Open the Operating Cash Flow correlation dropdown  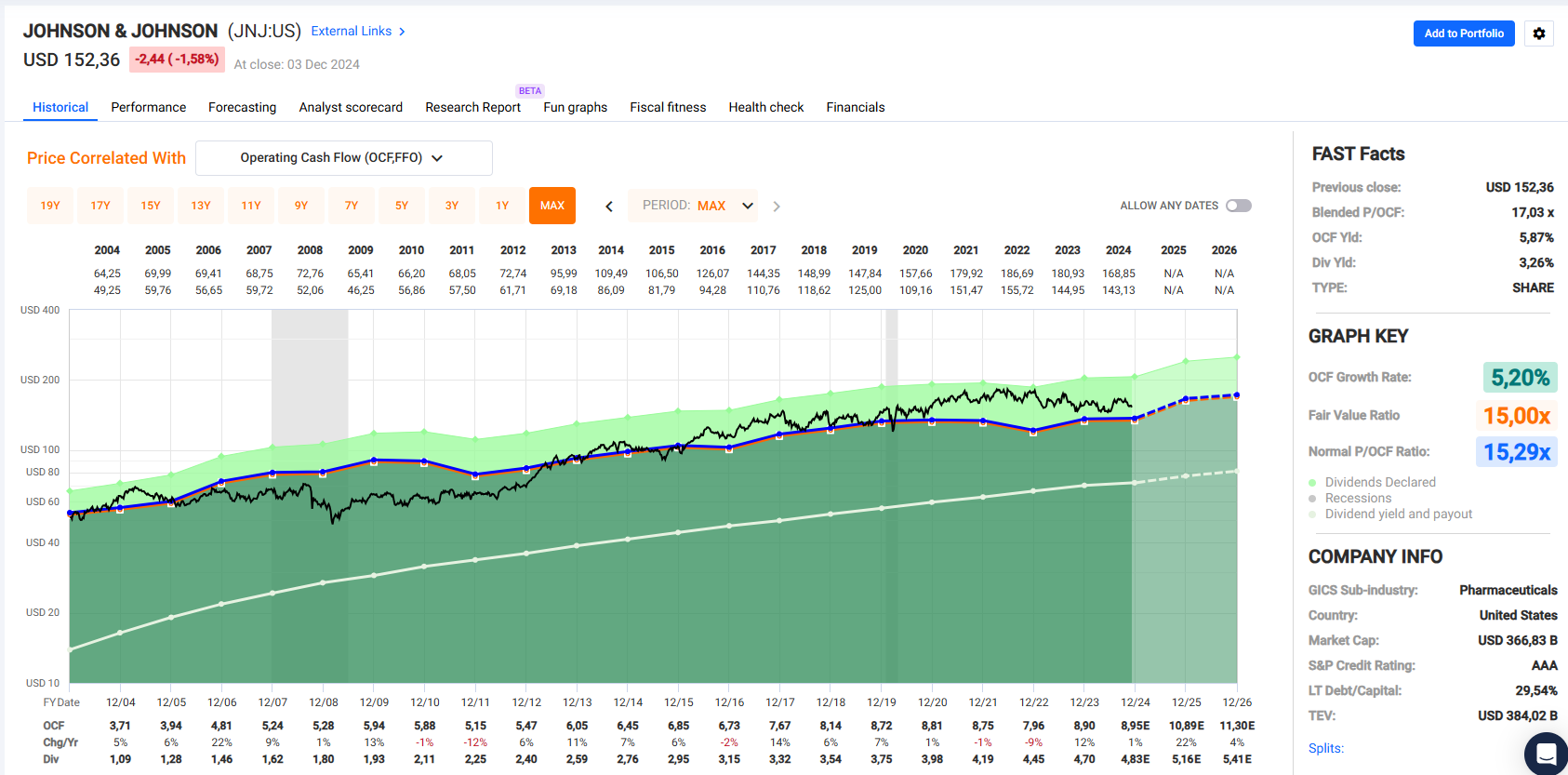point(343,158)
